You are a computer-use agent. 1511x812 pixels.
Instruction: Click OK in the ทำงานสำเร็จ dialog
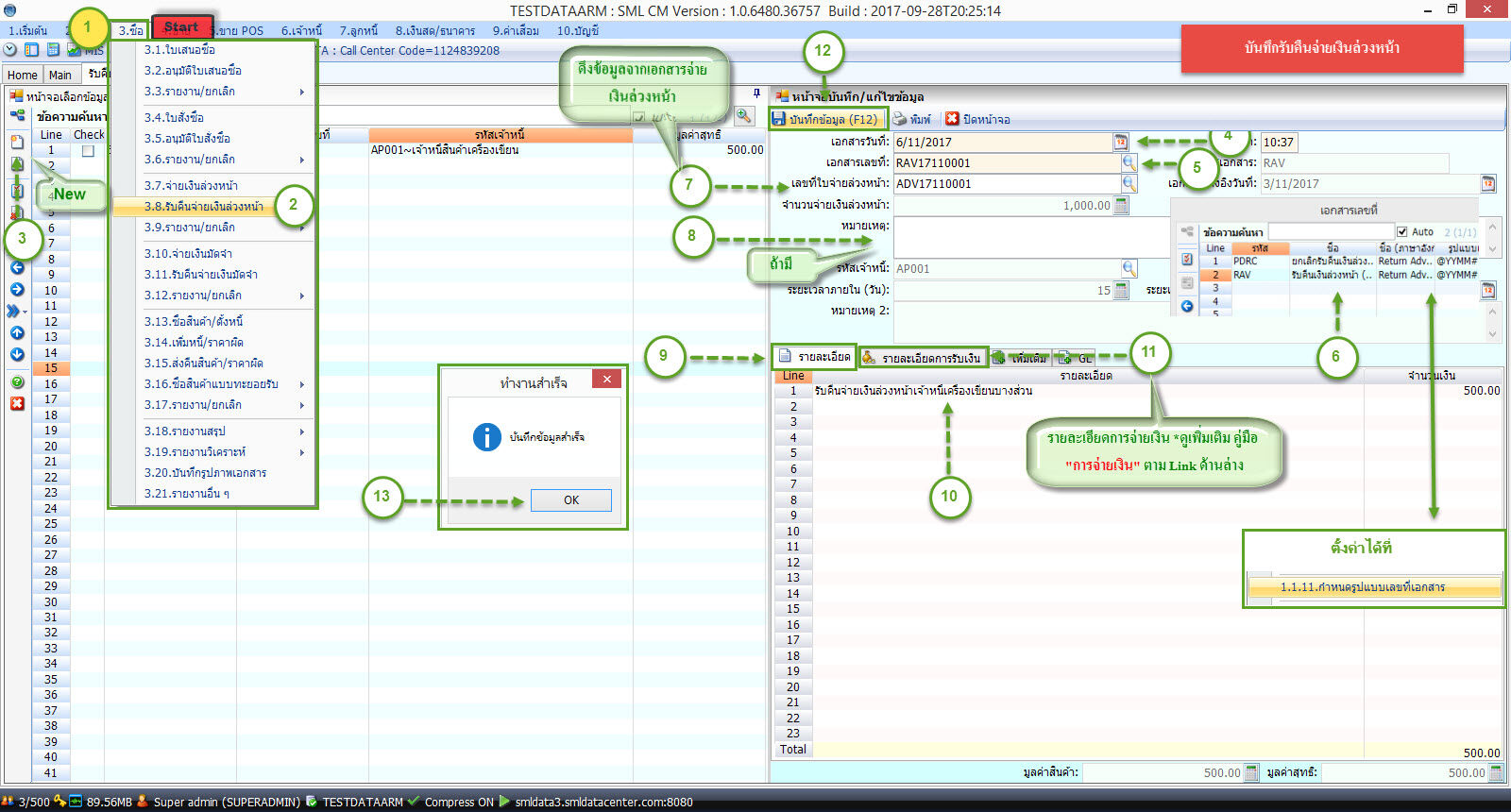tap(571, 500)
